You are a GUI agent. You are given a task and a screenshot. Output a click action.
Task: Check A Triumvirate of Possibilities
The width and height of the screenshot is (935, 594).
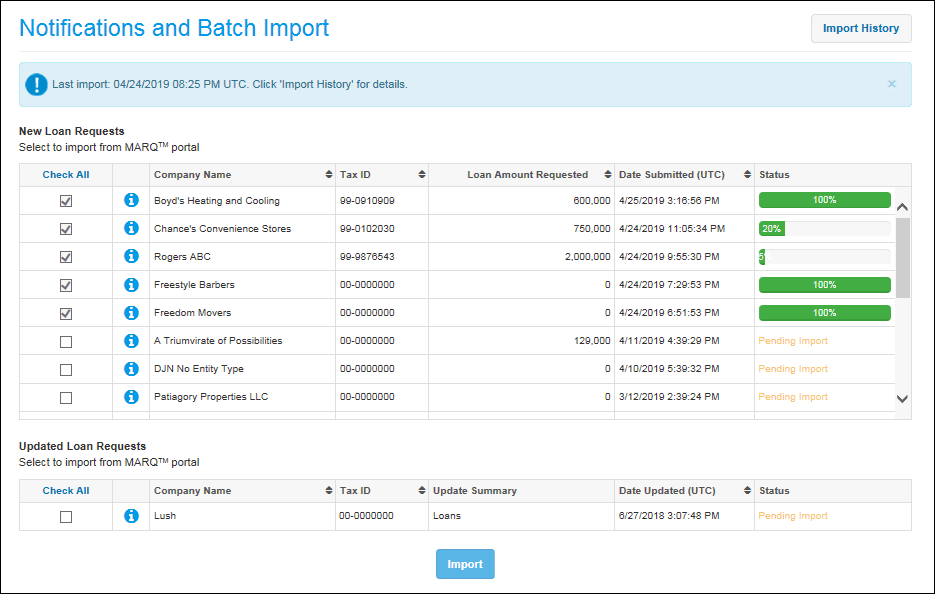pyautogui.click(x=66, y=342)
